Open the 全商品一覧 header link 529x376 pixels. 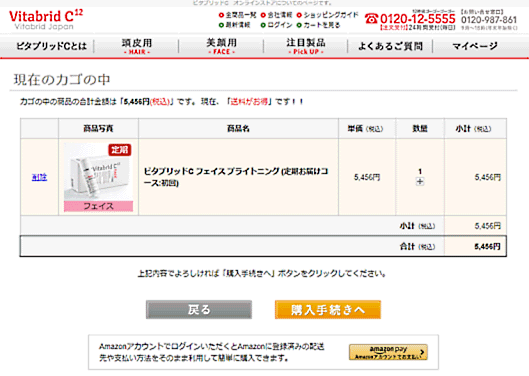(238, 15)
